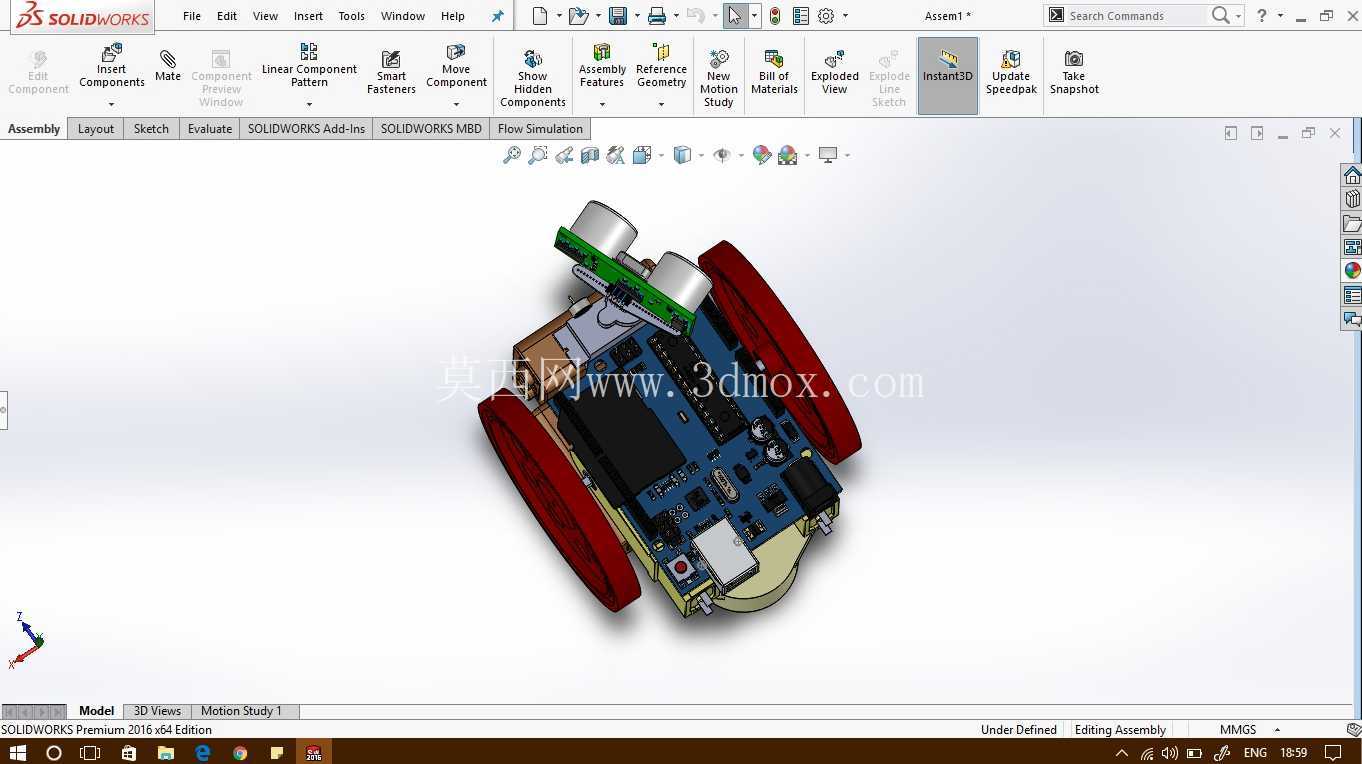Click Zoom to Area icon
Viewport: 1362px width, 764px height.
point(538,155)
